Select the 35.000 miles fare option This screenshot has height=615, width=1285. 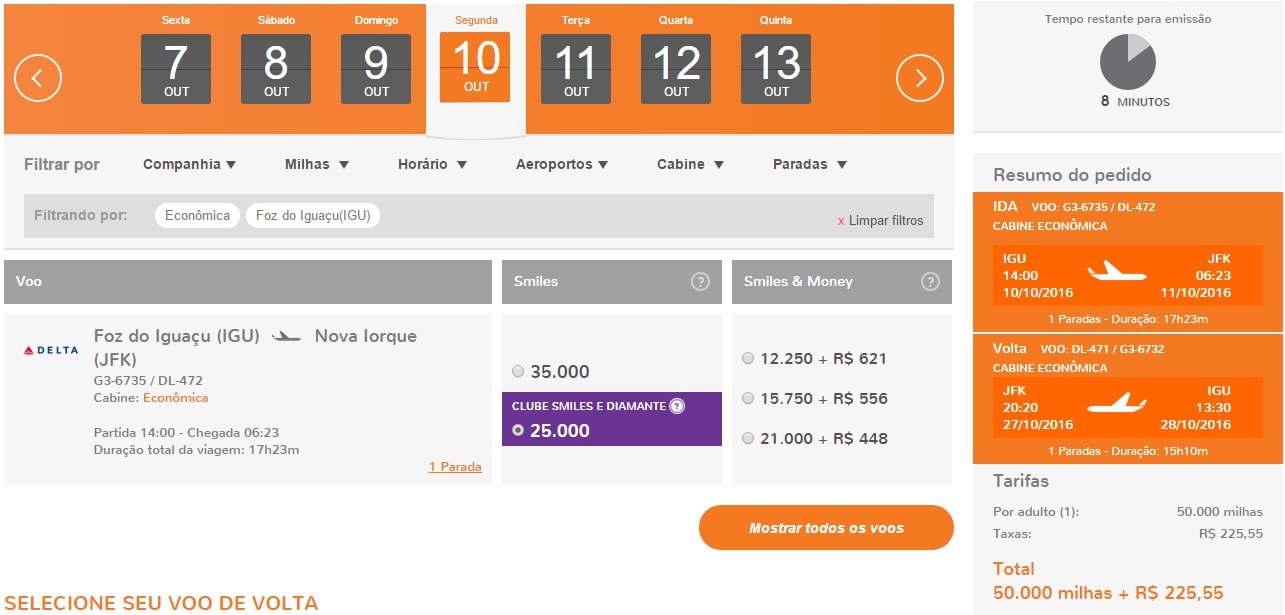coord(518,371)
